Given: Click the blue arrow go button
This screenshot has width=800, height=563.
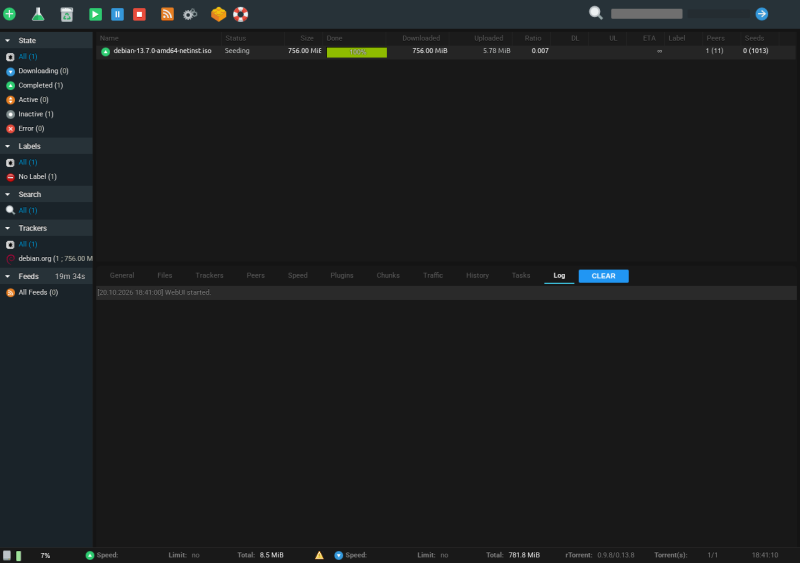Looking at the screenshot, I should 762,14.
